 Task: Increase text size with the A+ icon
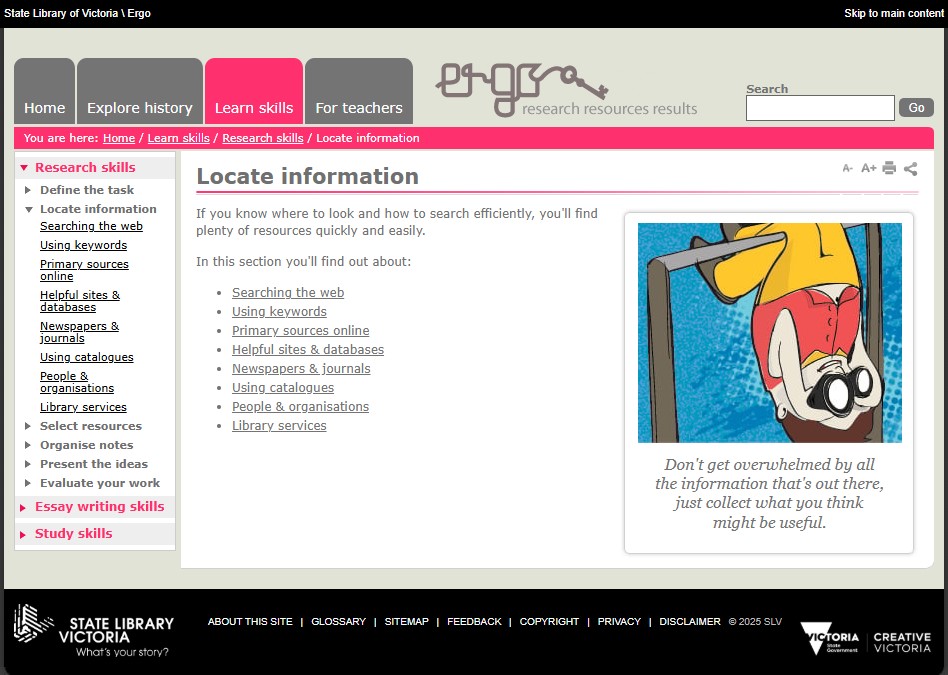tap(868, 169)
